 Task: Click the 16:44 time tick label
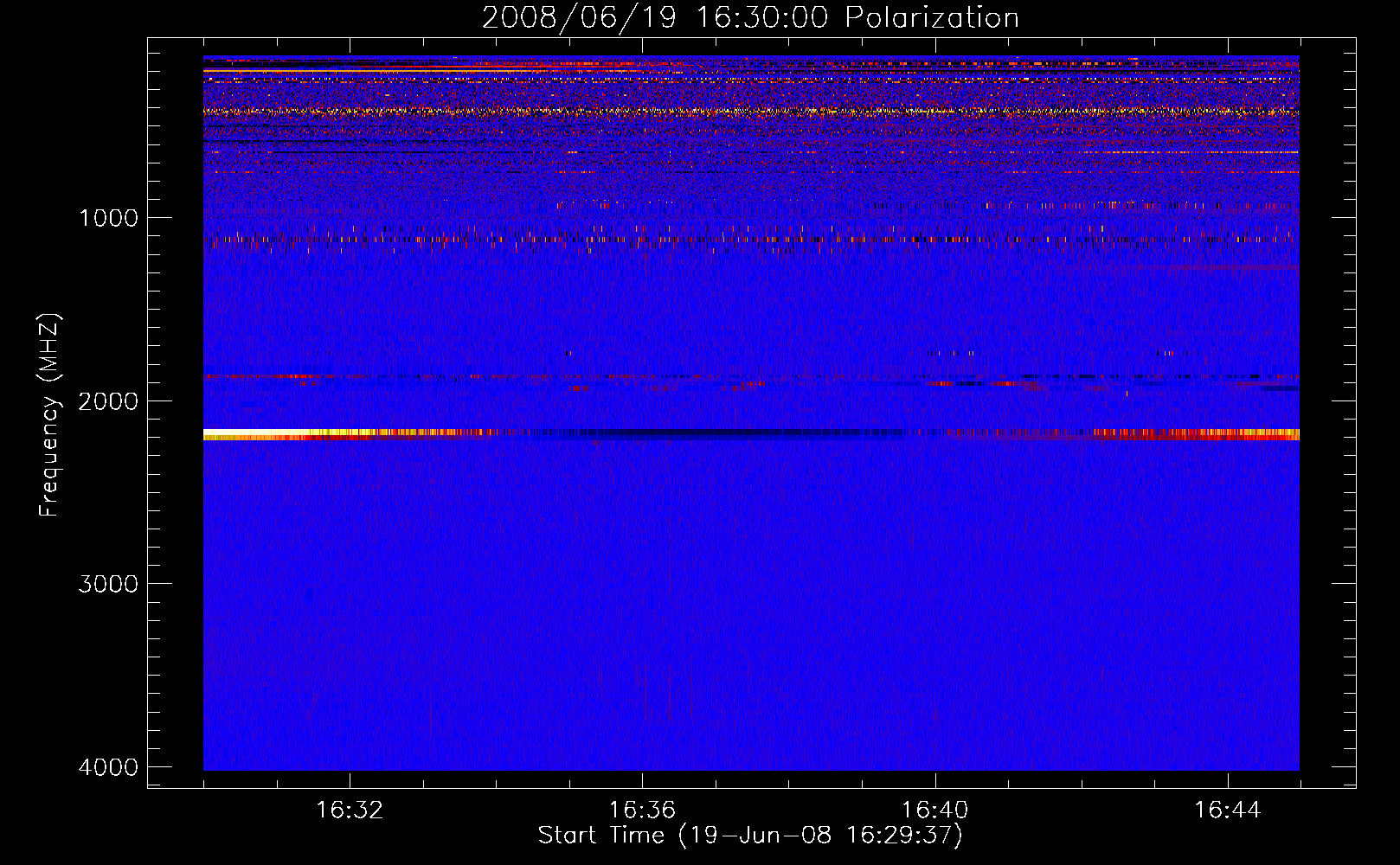pyautogui.click(x=1228, y=811)
